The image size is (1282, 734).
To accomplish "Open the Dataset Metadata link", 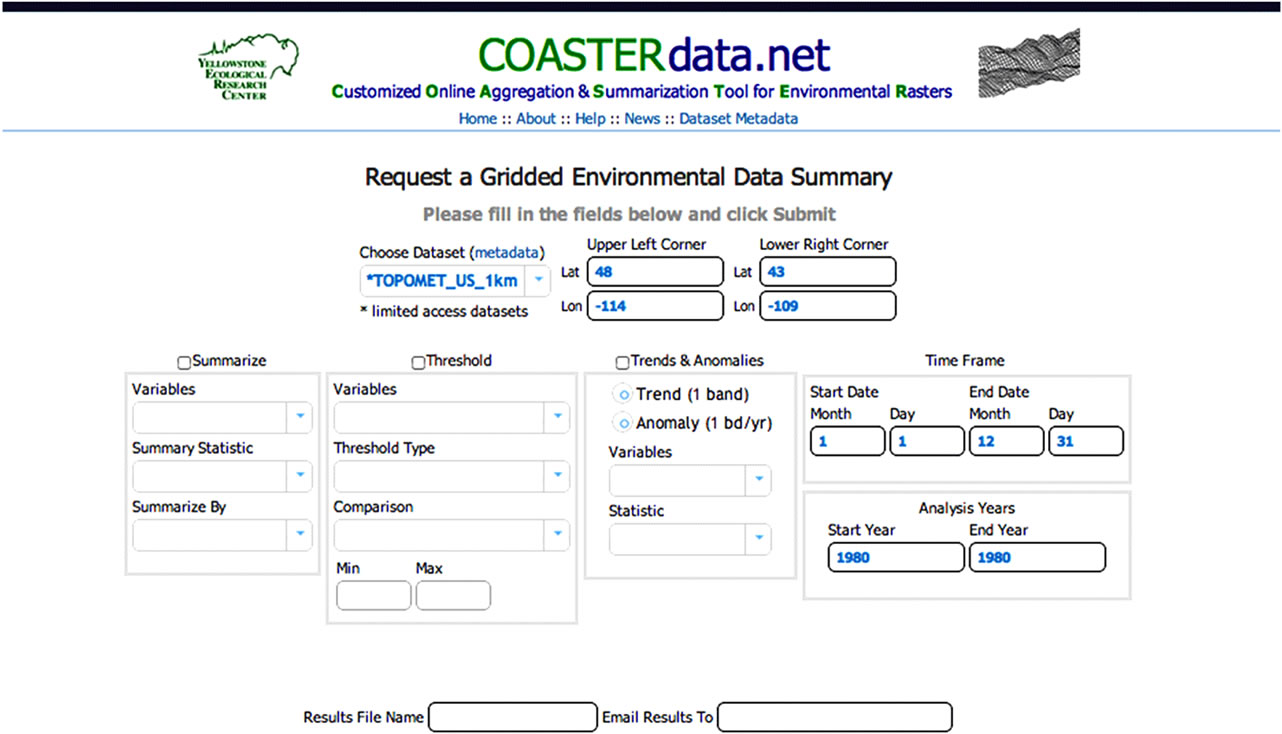I will click(738, 118).
